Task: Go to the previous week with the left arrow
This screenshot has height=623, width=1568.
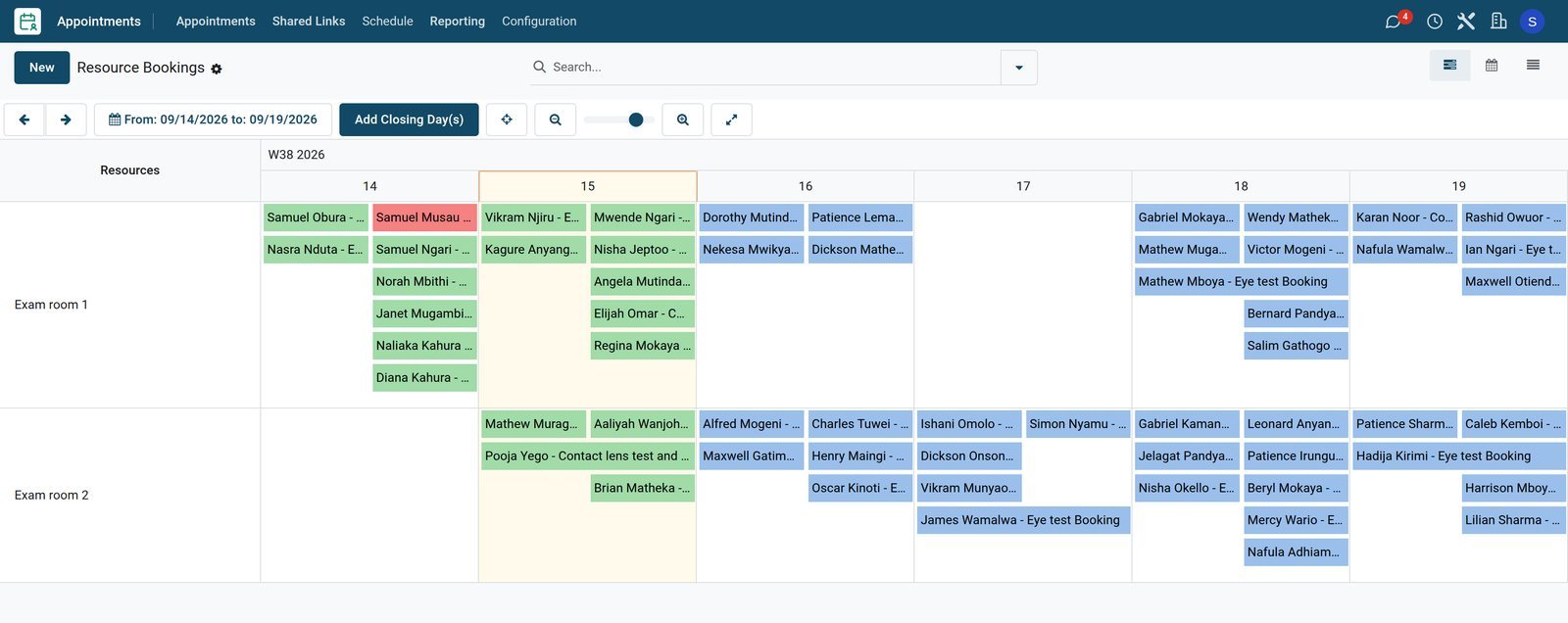Action: tap(24, 120)
